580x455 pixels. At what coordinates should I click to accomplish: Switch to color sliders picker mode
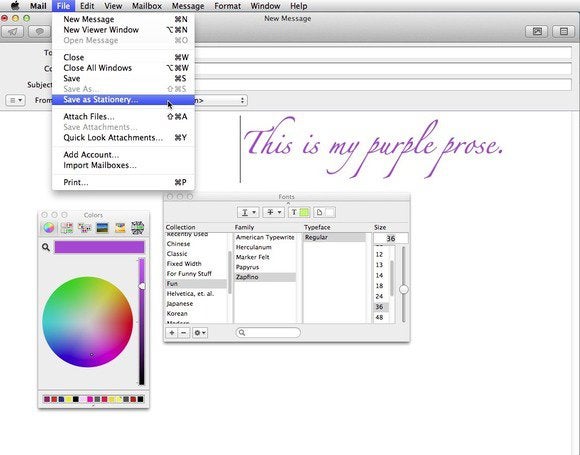coord(67,228)
